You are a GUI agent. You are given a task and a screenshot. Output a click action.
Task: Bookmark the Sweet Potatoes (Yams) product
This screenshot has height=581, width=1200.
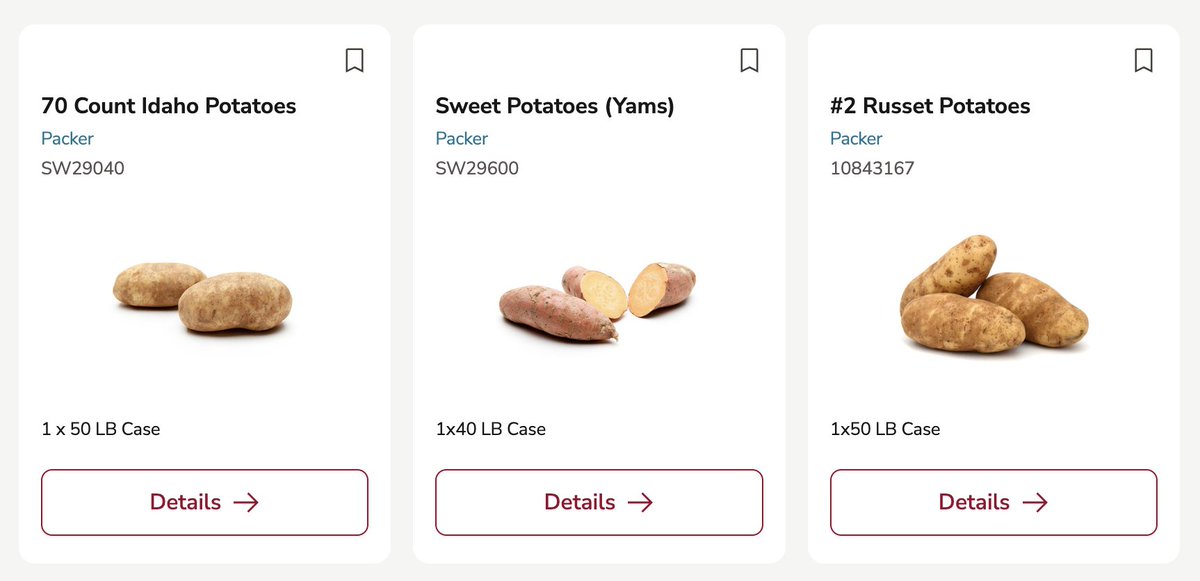[x=749, y=61]
